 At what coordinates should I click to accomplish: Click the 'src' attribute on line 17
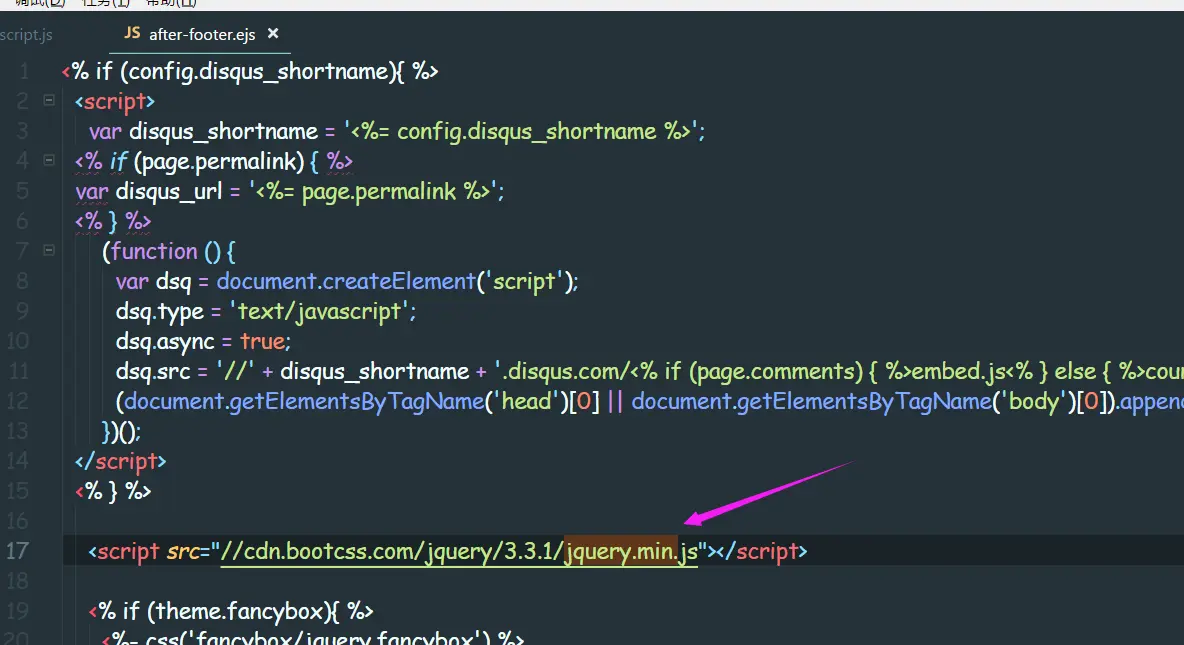coord(181,551)
